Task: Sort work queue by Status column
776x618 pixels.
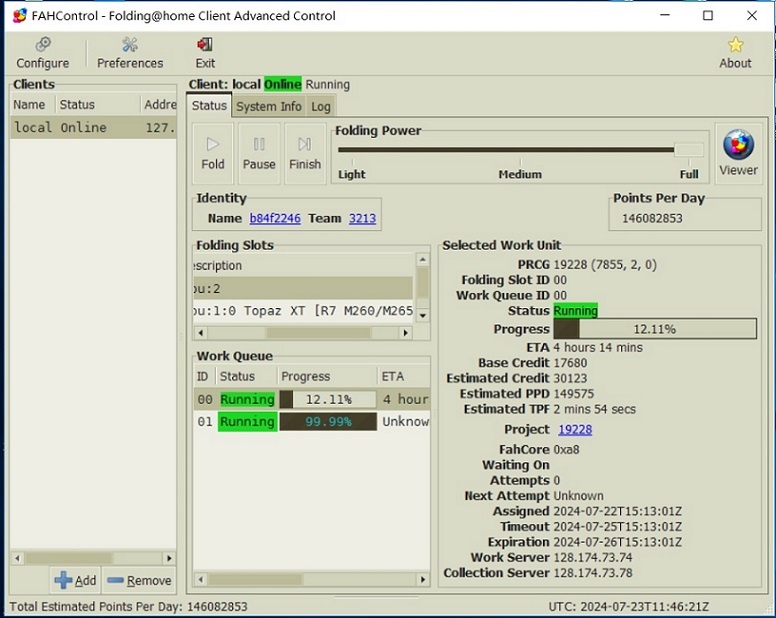Action: pos(246,377)
